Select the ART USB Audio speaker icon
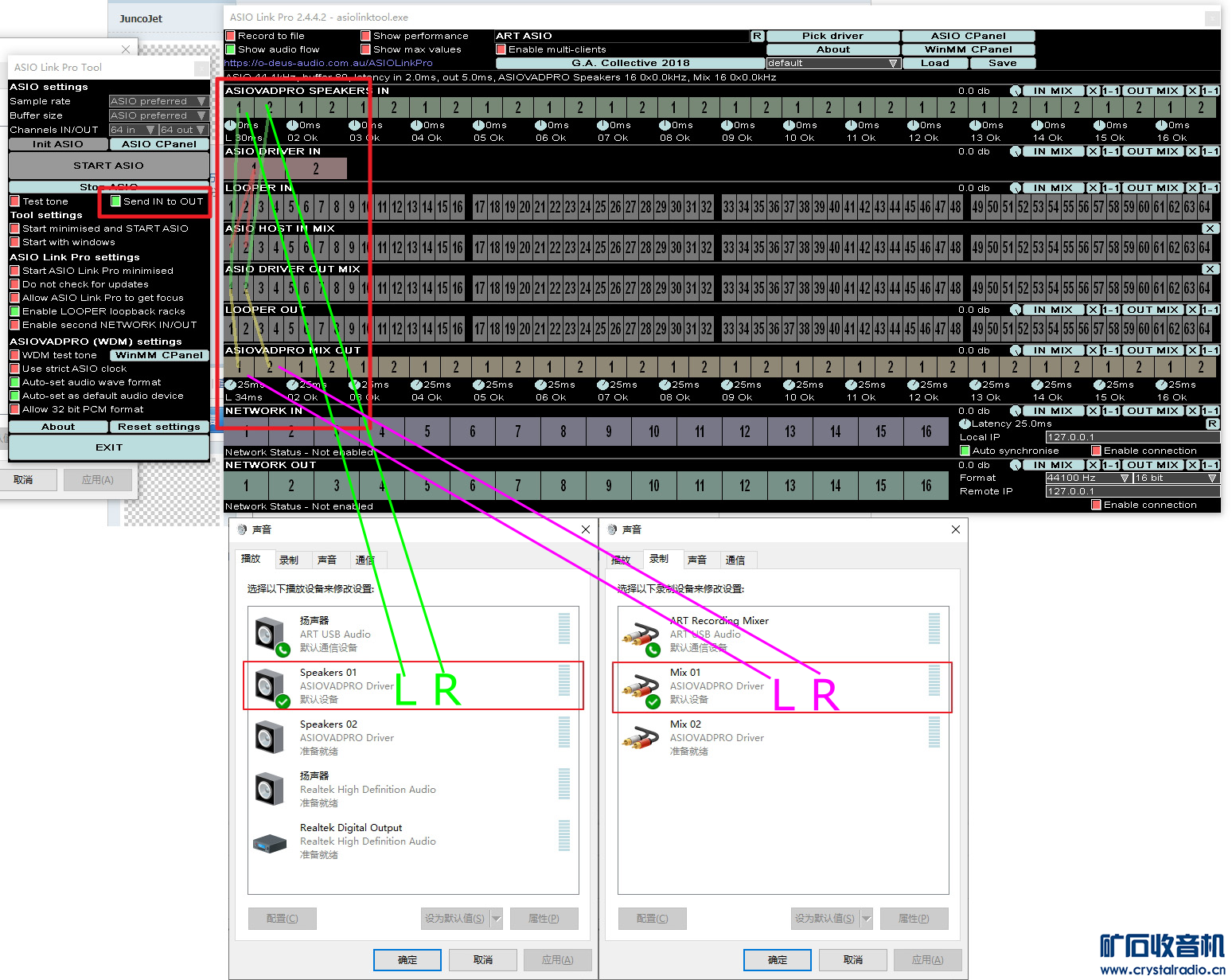 271,634
